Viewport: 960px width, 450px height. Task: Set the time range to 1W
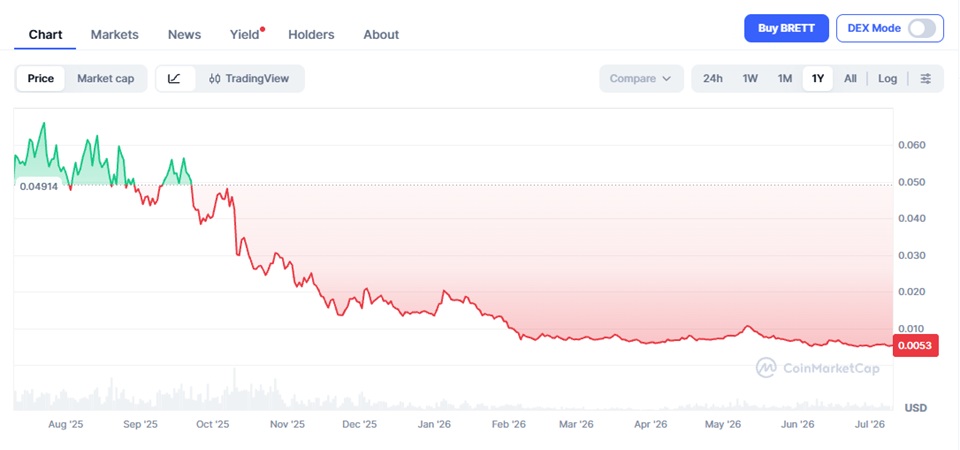click(x=750, y=78)
